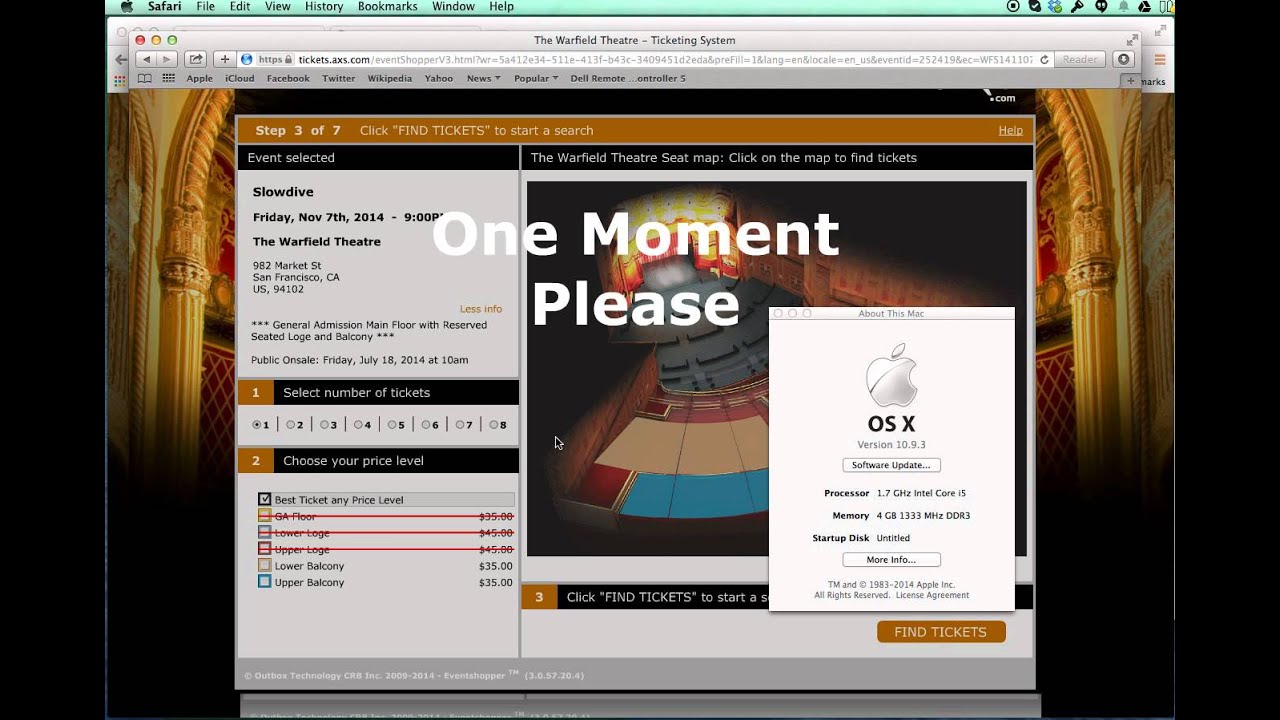This screenshot has width=1280, height=720.
Task: Select 1 ticket radio button
Action: pos(257,425)
